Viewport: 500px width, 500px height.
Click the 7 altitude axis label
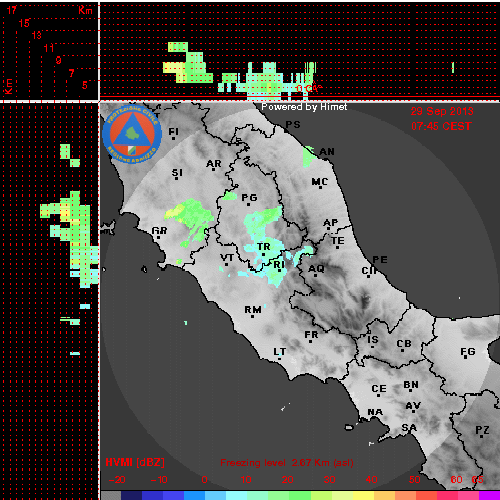pyautogui.click(x=71, y=73)
